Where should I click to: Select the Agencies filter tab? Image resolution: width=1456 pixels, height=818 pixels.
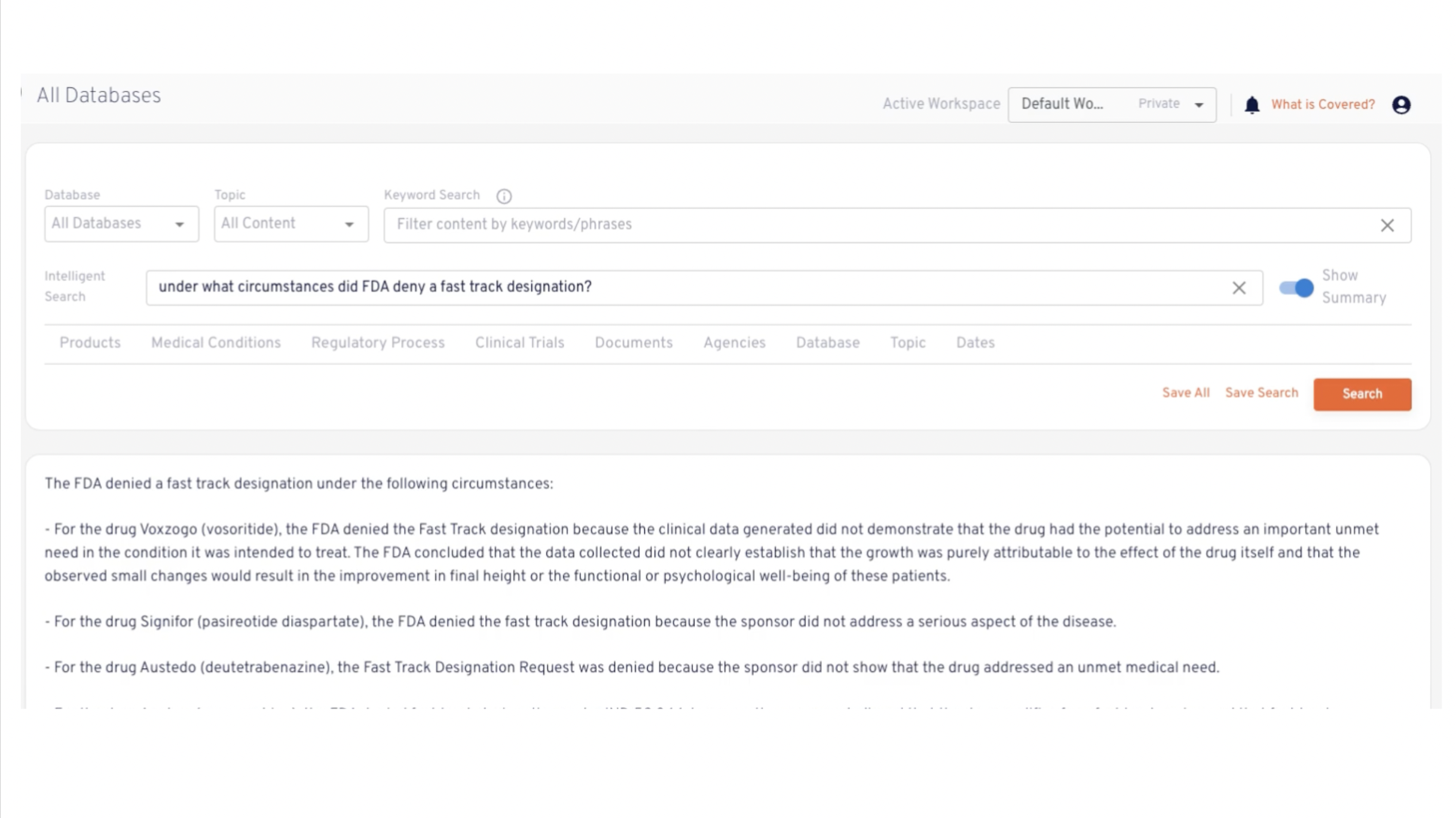pos(734,343)
